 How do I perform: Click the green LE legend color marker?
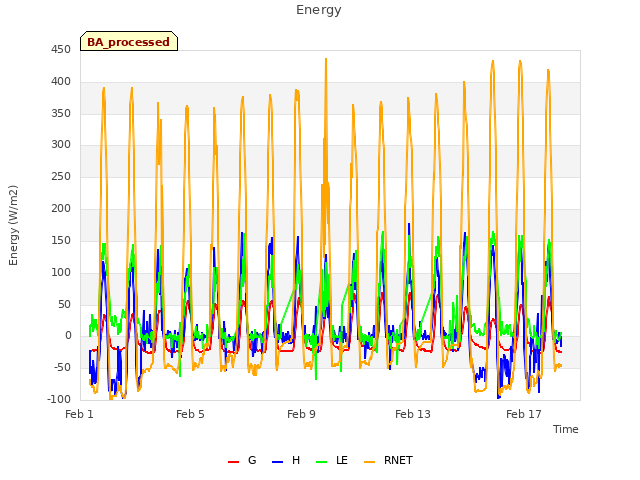322,462
